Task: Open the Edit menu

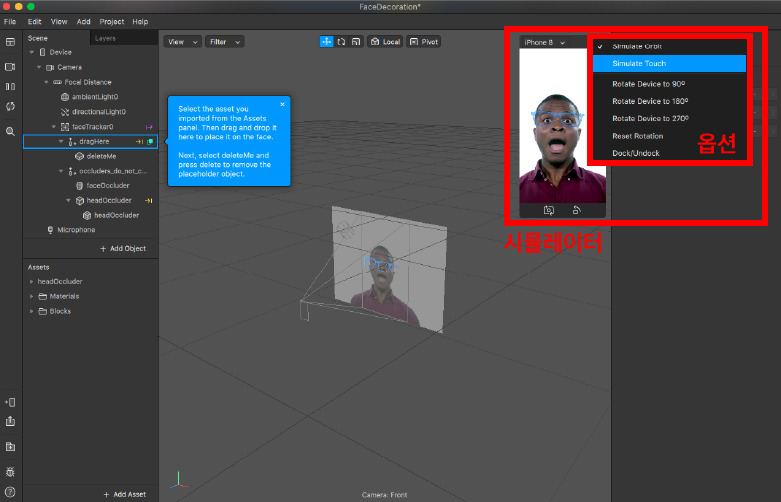Action: pyautogui.click(x=34, y=22)
